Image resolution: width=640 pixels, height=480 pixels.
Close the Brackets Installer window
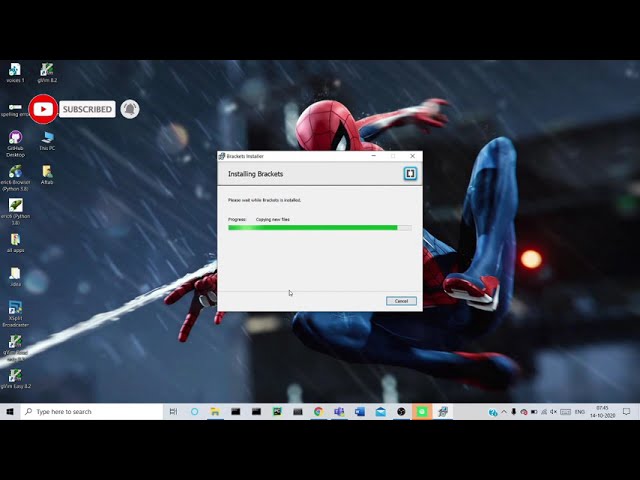pyautogui.click(x=412, y=156)
